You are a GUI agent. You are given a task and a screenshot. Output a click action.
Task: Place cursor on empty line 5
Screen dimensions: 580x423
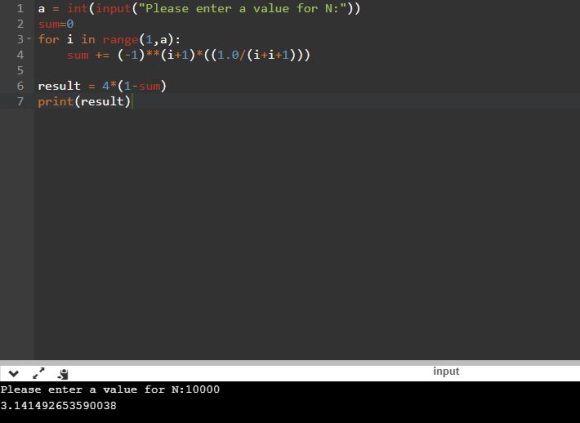click(x=307, y=70)
